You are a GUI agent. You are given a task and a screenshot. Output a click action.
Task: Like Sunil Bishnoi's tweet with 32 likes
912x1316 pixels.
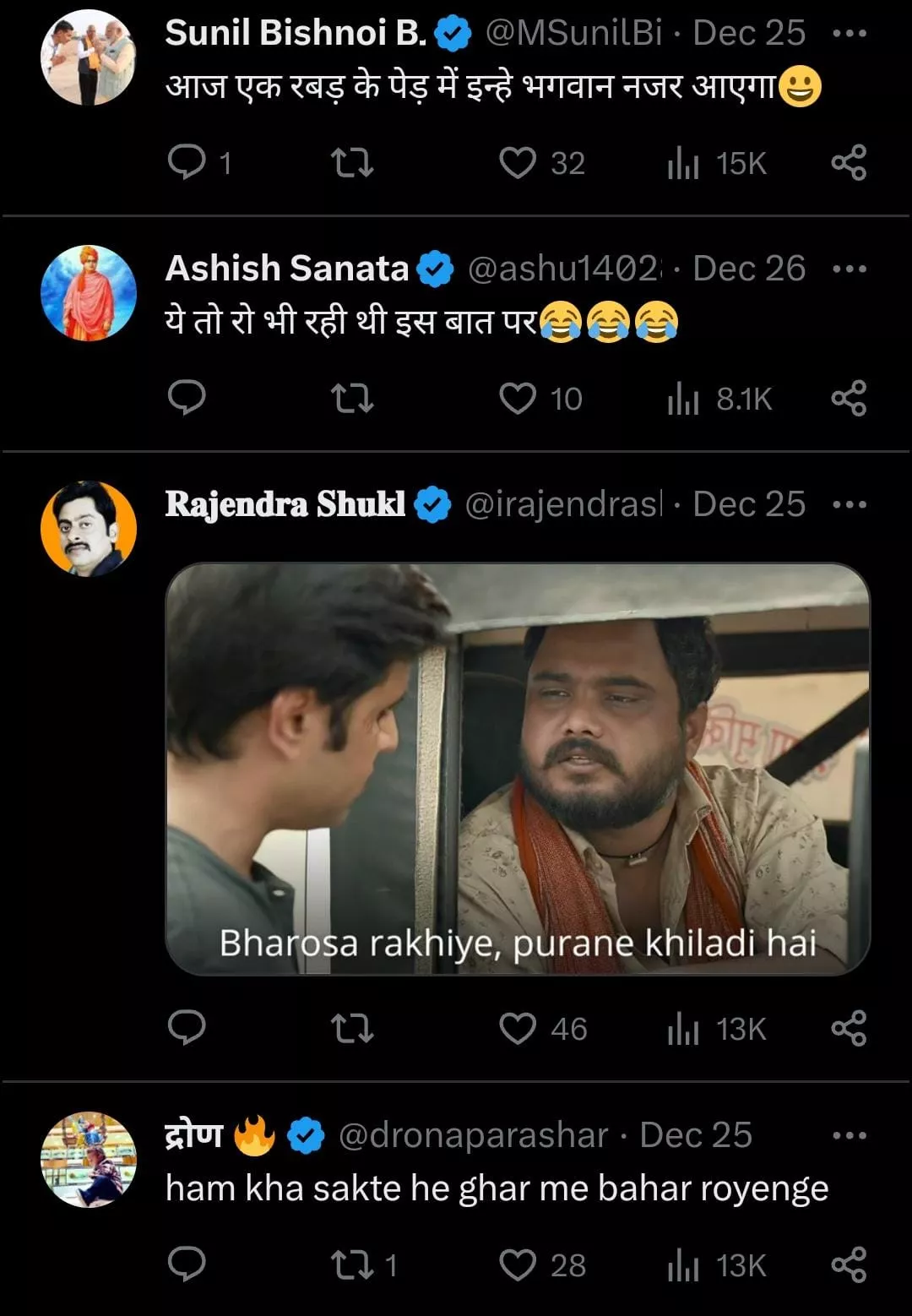[518, 162]
